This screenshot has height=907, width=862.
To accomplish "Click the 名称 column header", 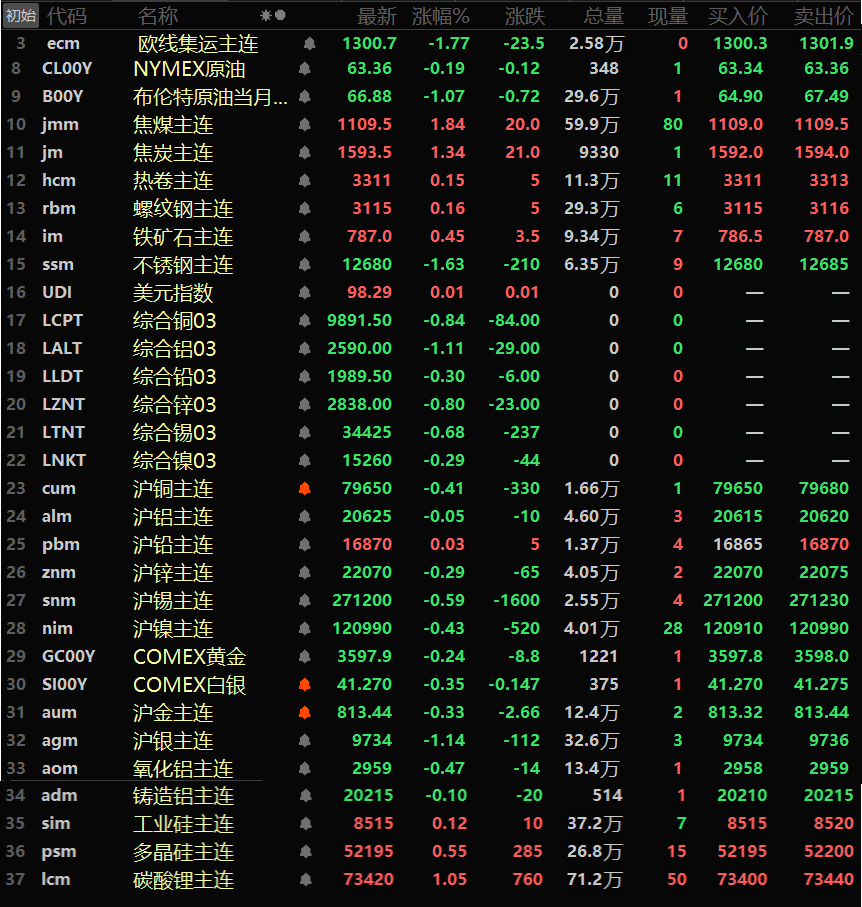I will (157, 16).
